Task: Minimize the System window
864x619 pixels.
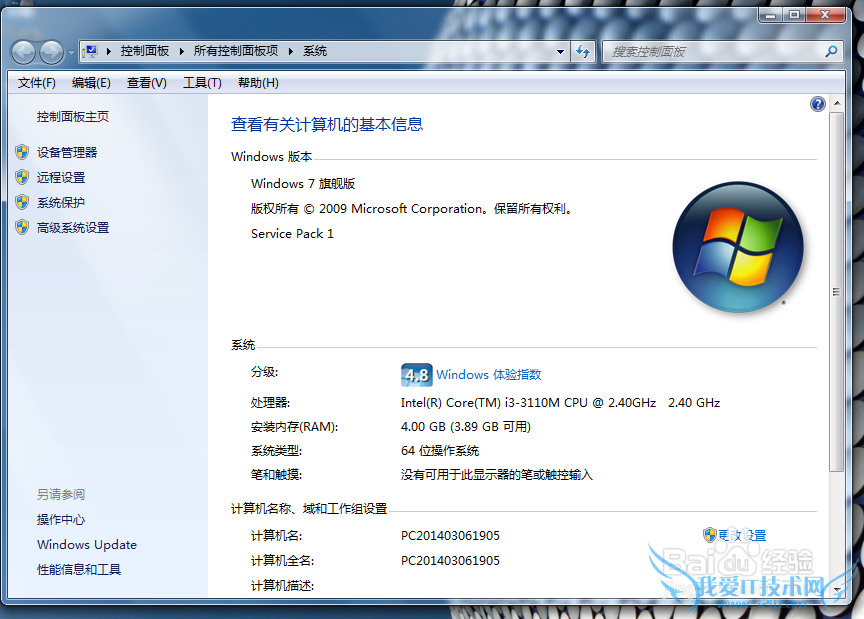Action: [770, 15]
